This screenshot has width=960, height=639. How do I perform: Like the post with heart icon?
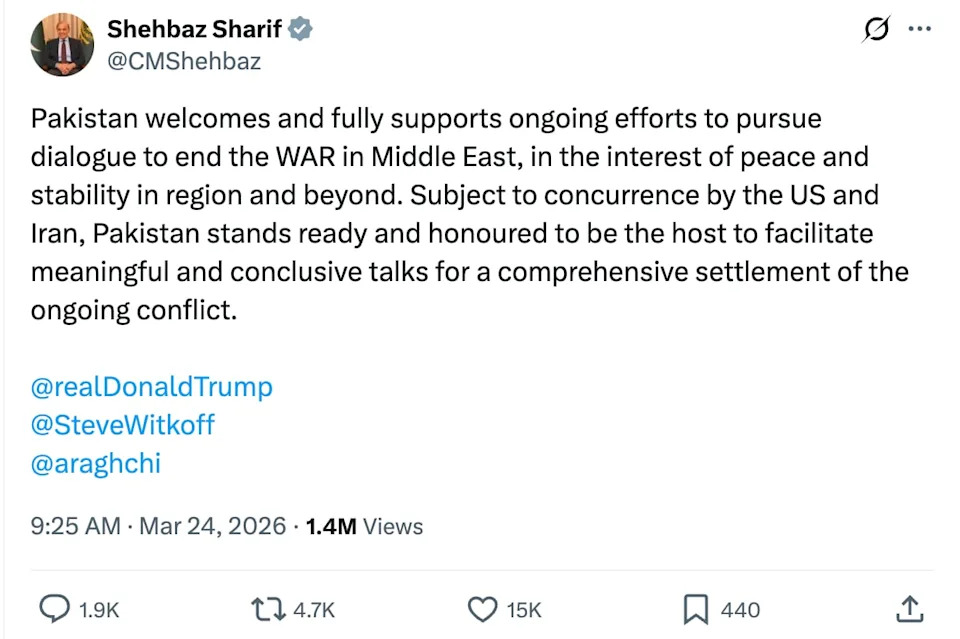483,609
